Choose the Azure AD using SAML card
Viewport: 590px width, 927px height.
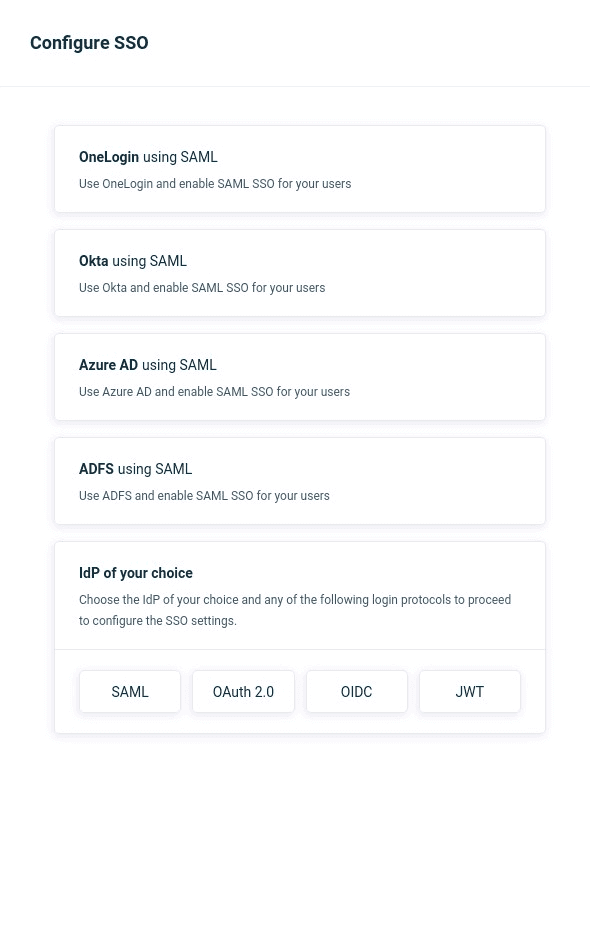[300, 377]
